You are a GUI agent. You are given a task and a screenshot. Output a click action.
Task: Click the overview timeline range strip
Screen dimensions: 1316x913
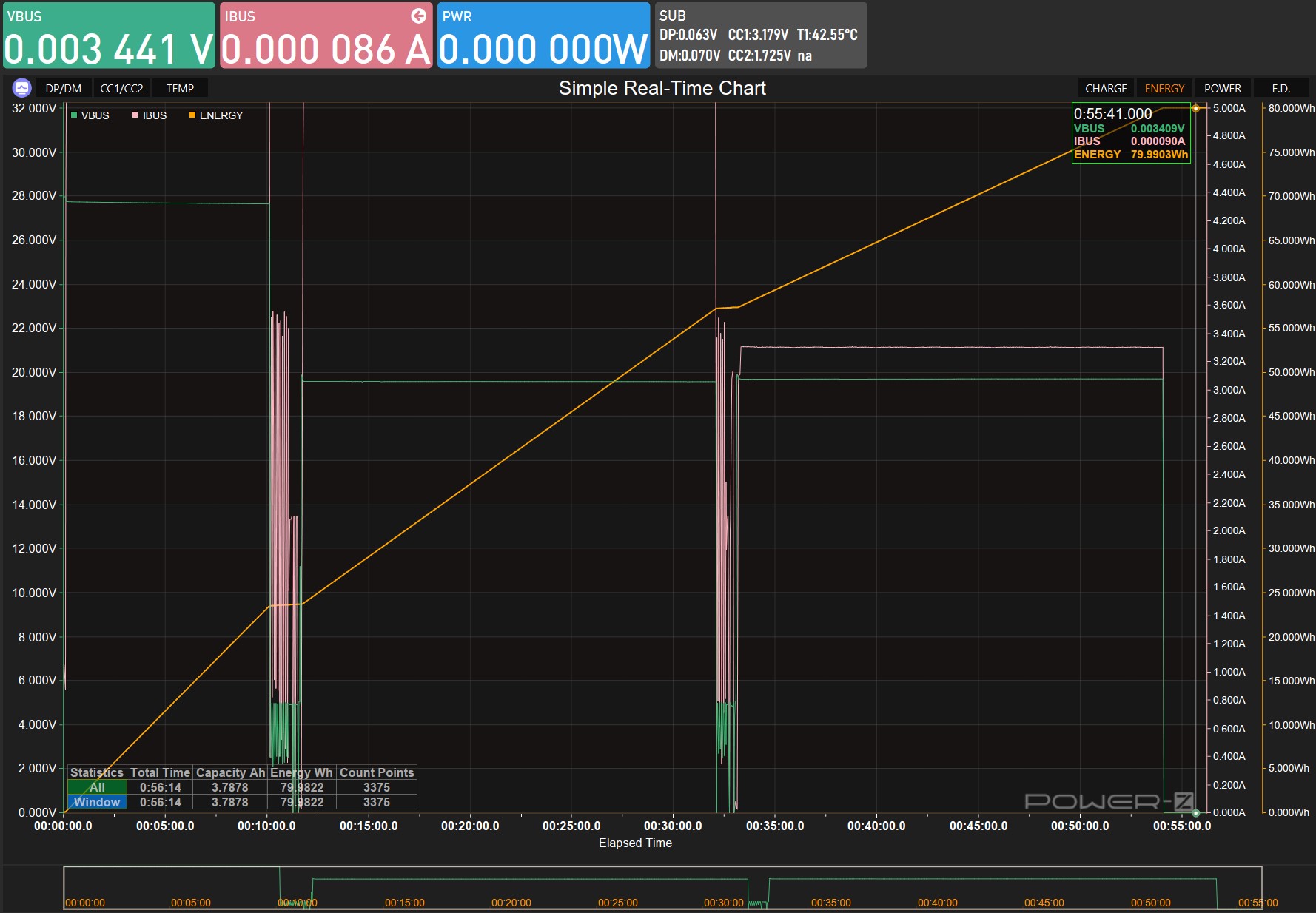(x=662, y=887)
